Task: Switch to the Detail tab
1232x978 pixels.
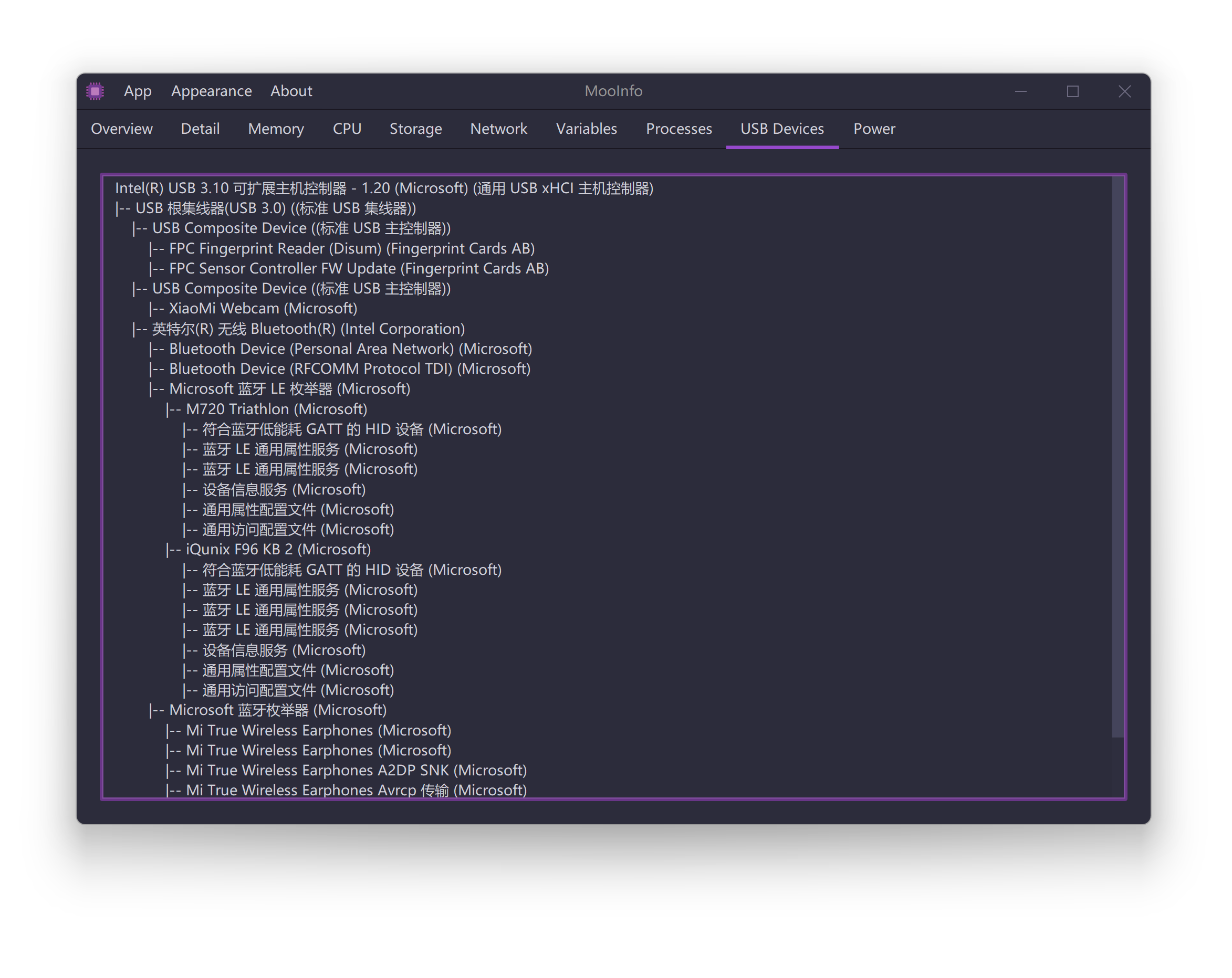Action: [x=200, y=129]
